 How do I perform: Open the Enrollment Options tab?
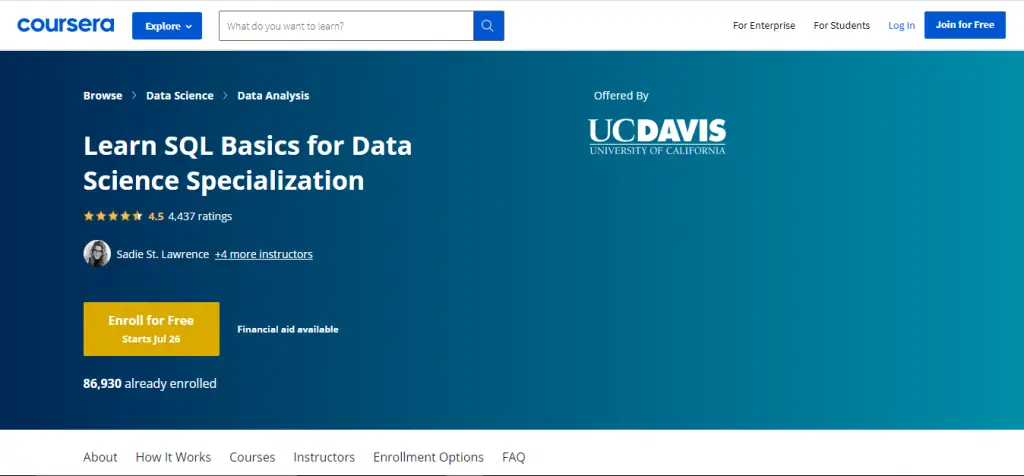(x=428, y=457)
